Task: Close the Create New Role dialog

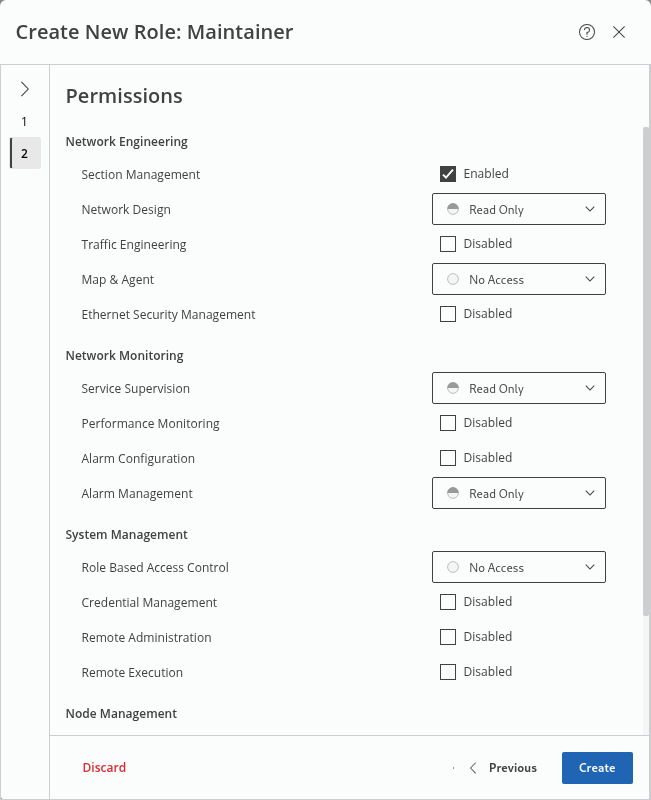Action: (x=619, y=32)
